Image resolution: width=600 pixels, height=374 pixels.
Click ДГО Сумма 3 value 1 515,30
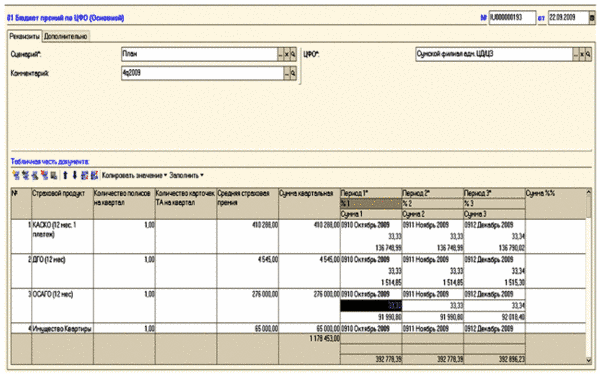(x=494, y=283)
